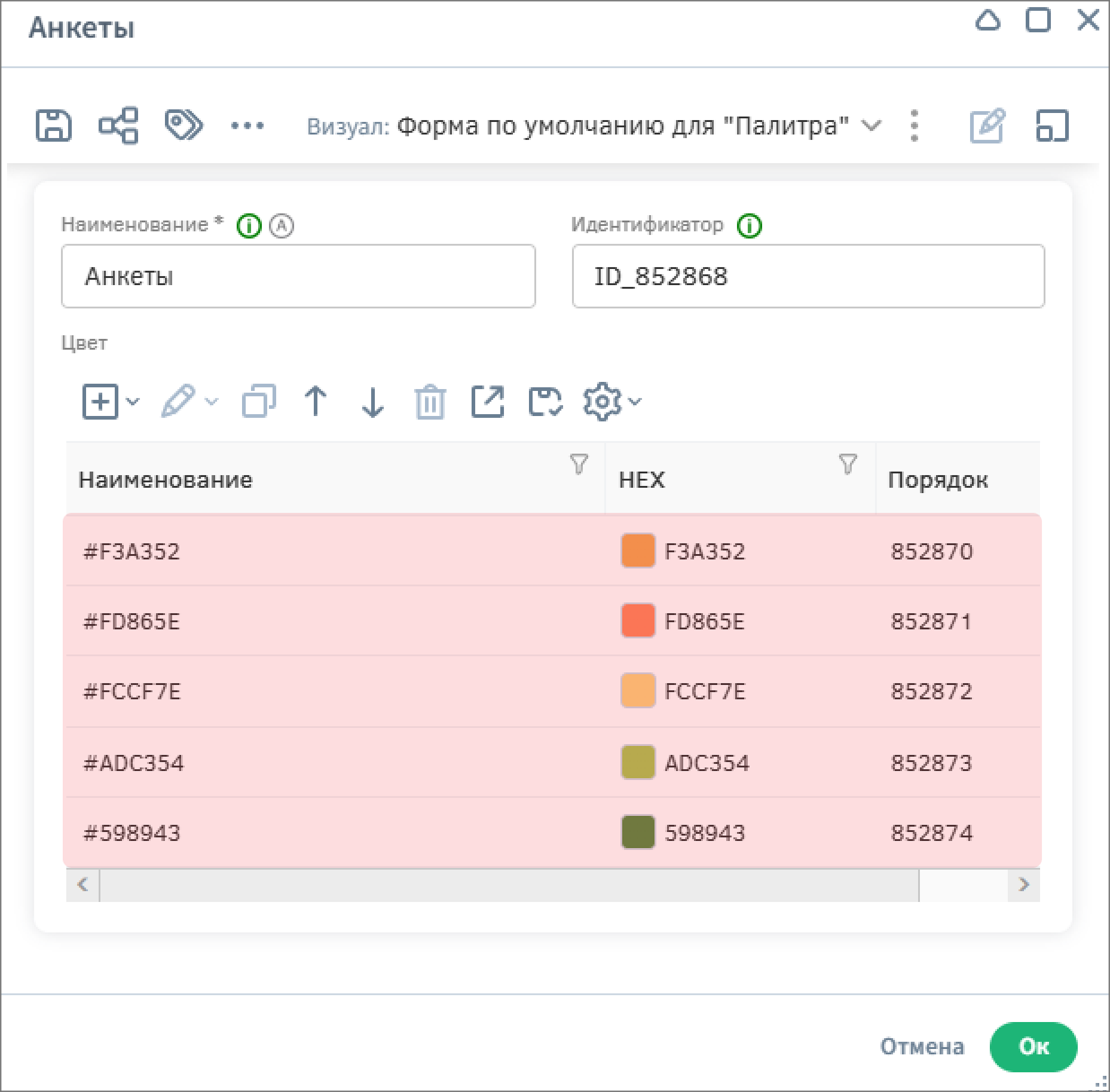Click the edit form pencil icon
The height and width of the screenshot is (1092, 1110).
(x=987, y=126)
